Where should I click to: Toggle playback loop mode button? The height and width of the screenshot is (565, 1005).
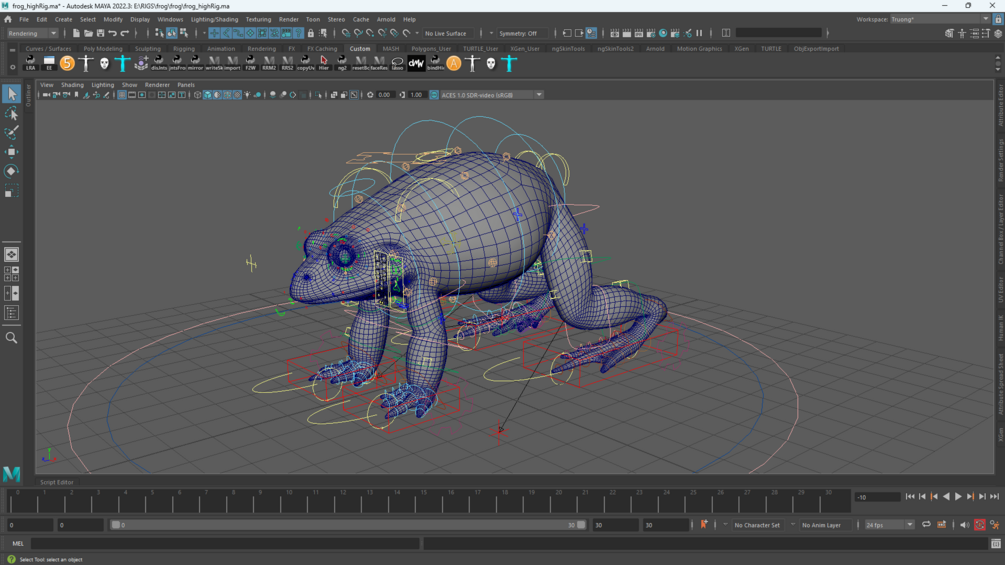[x=926, y=525]
